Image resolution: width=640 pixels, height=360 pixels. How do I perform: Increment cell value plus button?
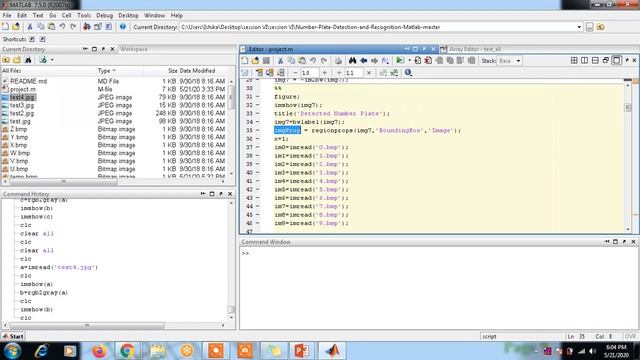coord(324,73)
